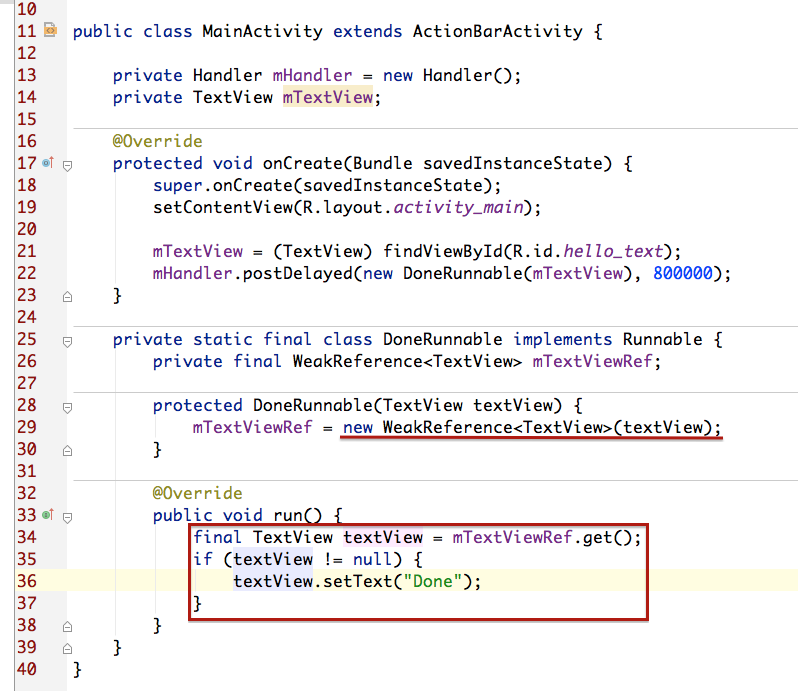798x691 pixels.
Task: Click activity_main in setContentView call
Action: (459, 208)
